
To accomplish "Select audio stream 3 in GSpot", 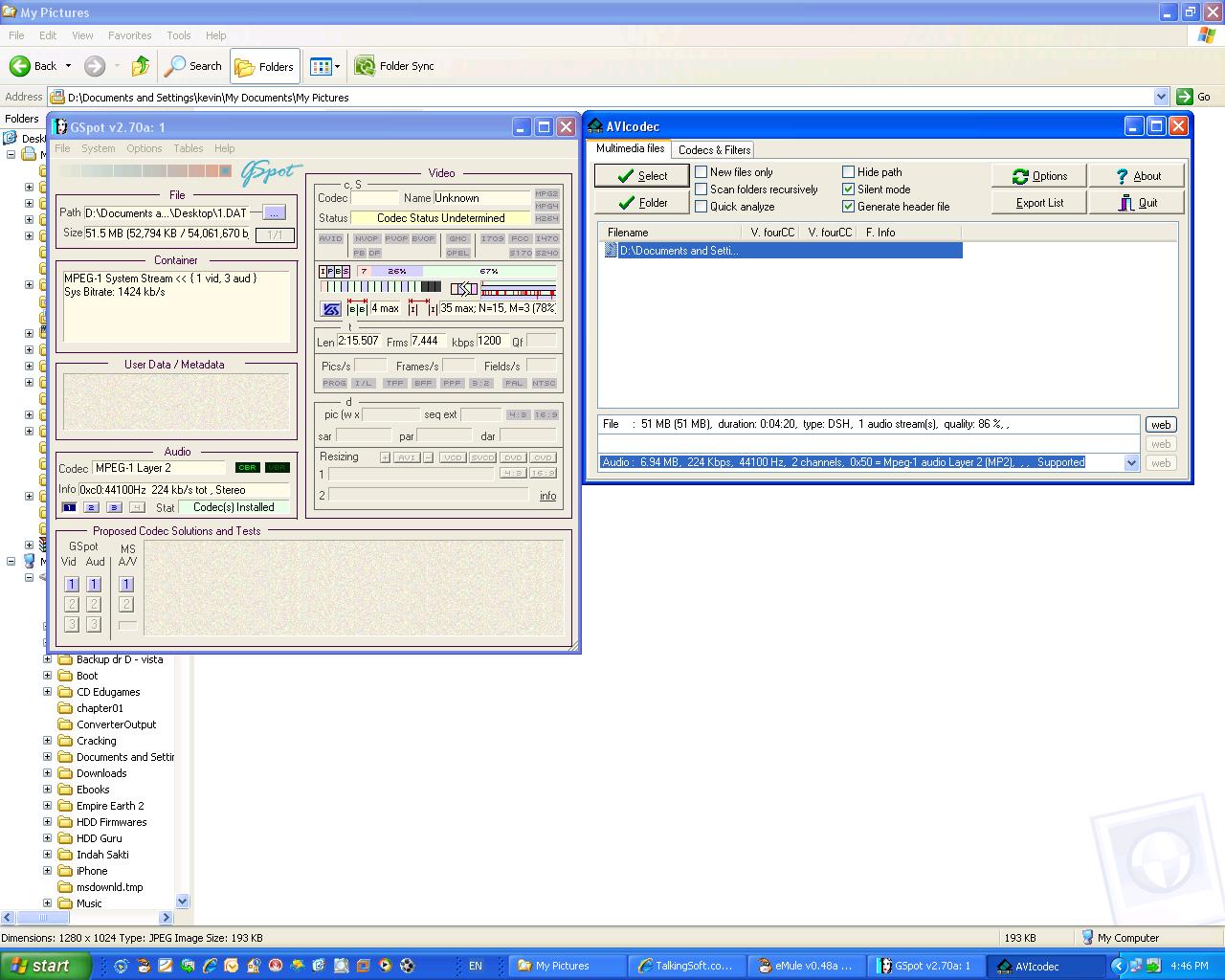I will (x=114, y=507).
